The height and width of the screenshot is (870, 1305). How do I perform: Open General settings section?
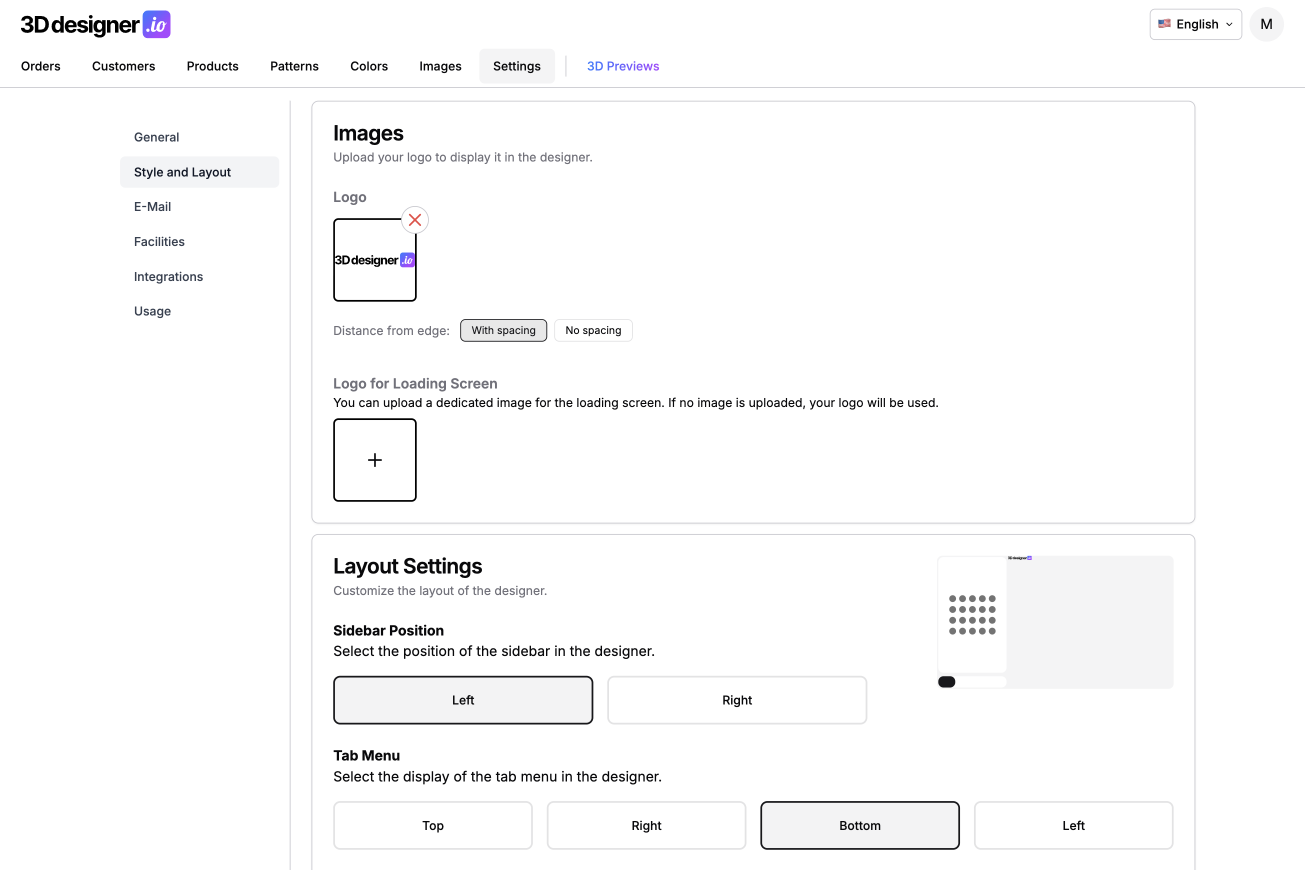pyautogui.click(x=157, y=137)
